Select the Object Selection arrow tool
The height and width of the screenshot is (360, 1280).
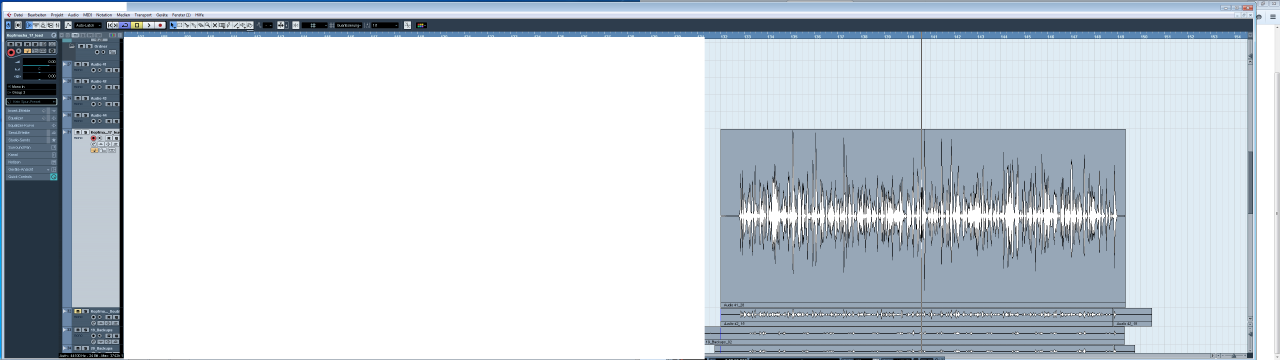[173, 25]
